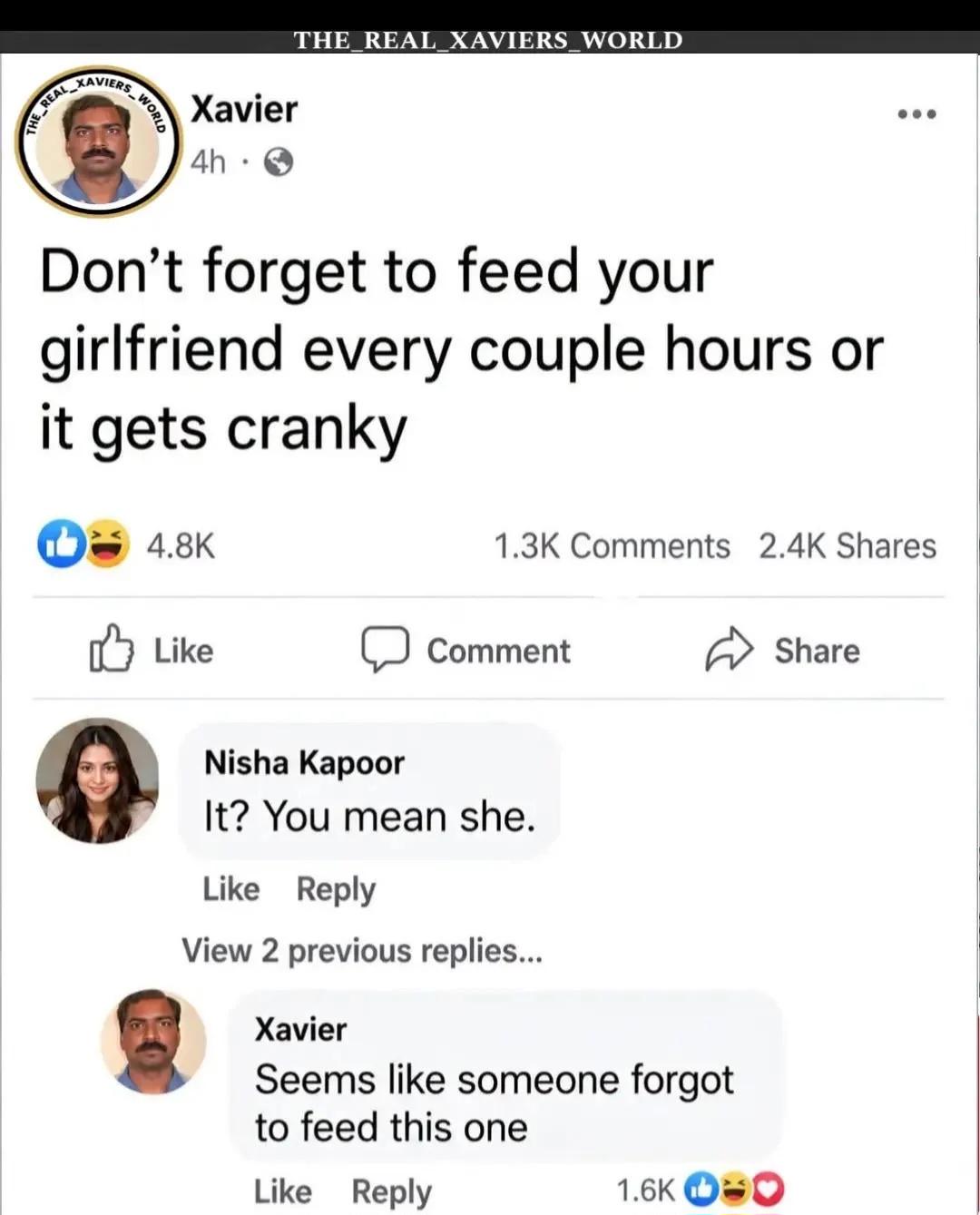Click the laughing reaction on Xavier's reply
Screen dimensions: 980x1215
pyautogui.click(x=736, y=1189)
